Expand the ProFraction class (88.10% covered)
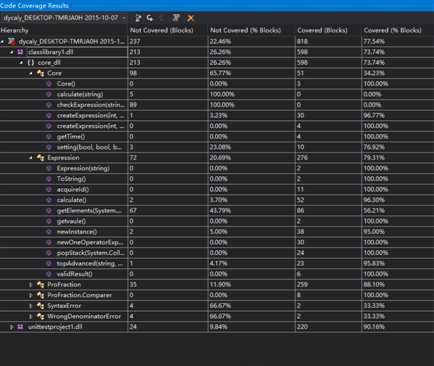Image resolution: width=434 pixels, height=366 pixels. (31, 285)
